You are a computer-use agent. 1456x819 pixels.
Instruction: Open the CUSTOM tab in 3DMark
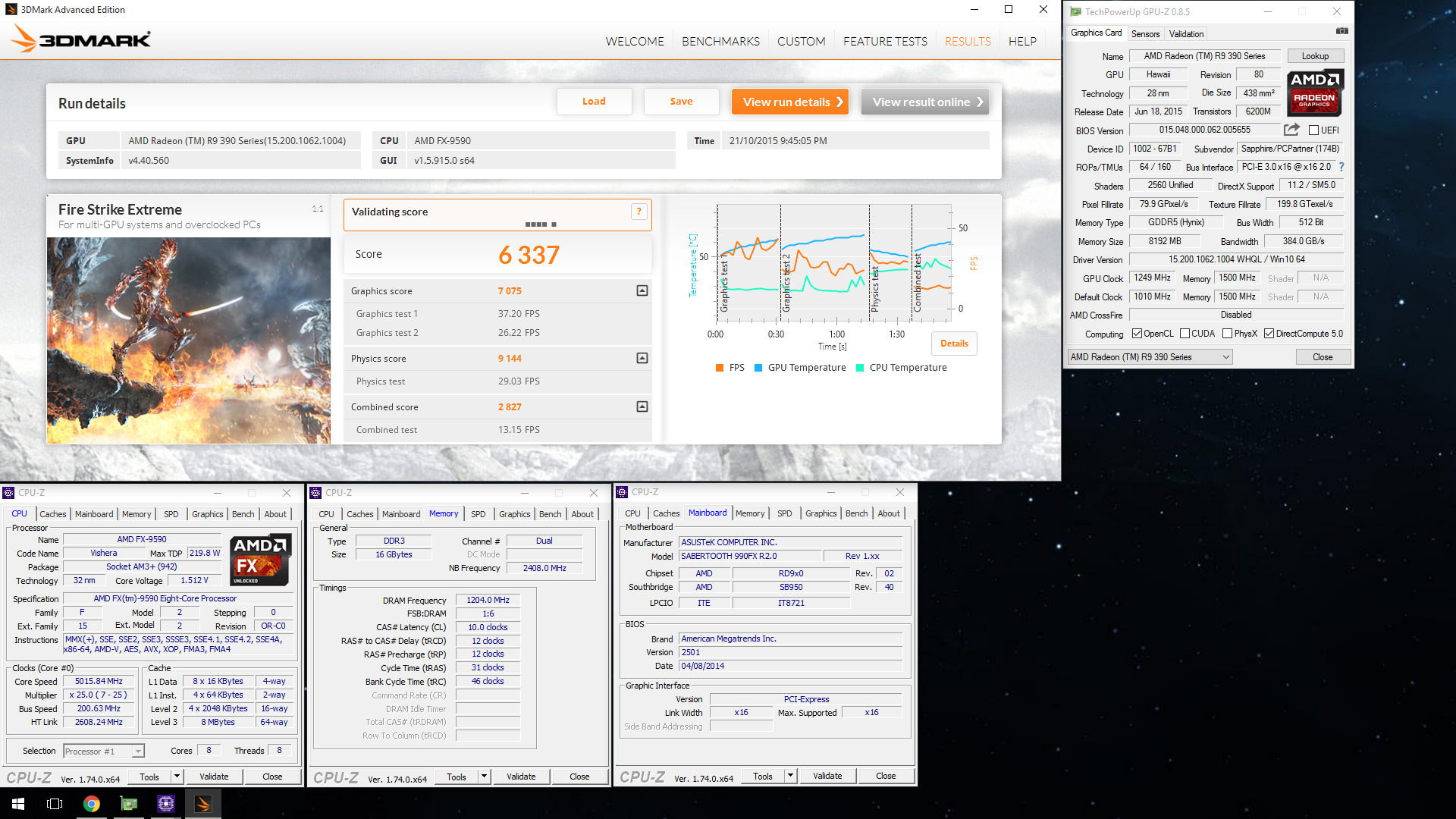pyautogui.click(x=801, y=41)
